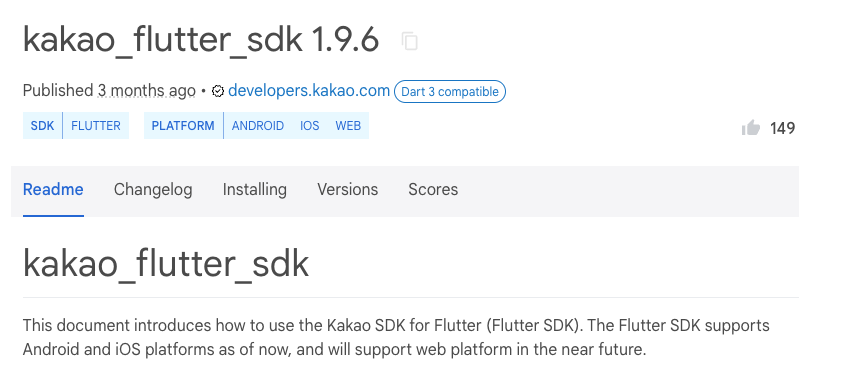Switch to the Installing tab
The image size is (841, 376).
point(255,190)
